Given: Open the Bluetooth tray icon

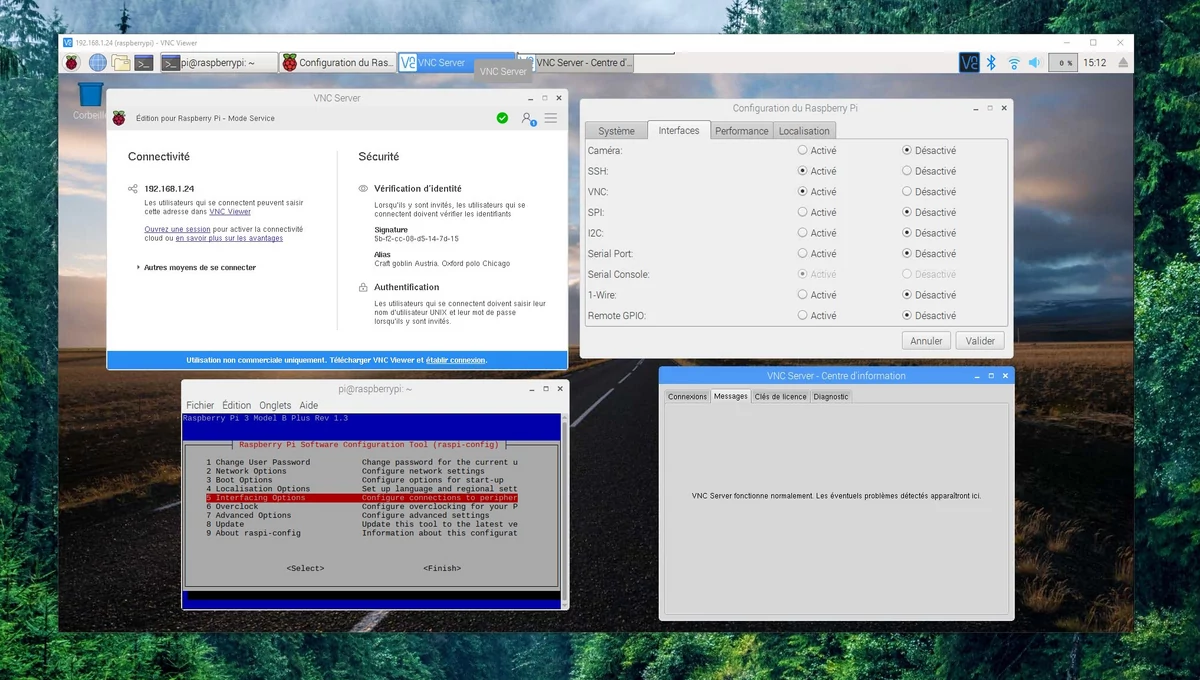Looking at the screenshot, I should coord(992,63).
